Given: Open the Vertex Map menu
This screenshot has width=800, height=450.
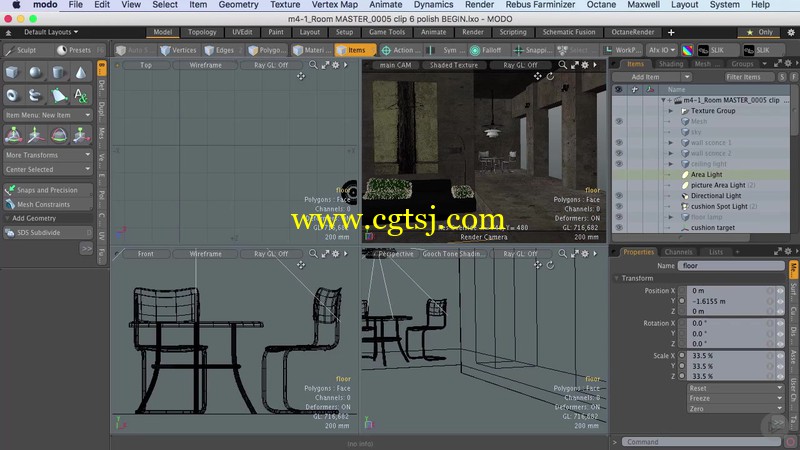Looking at the screenshot, I should click(335, 5).
